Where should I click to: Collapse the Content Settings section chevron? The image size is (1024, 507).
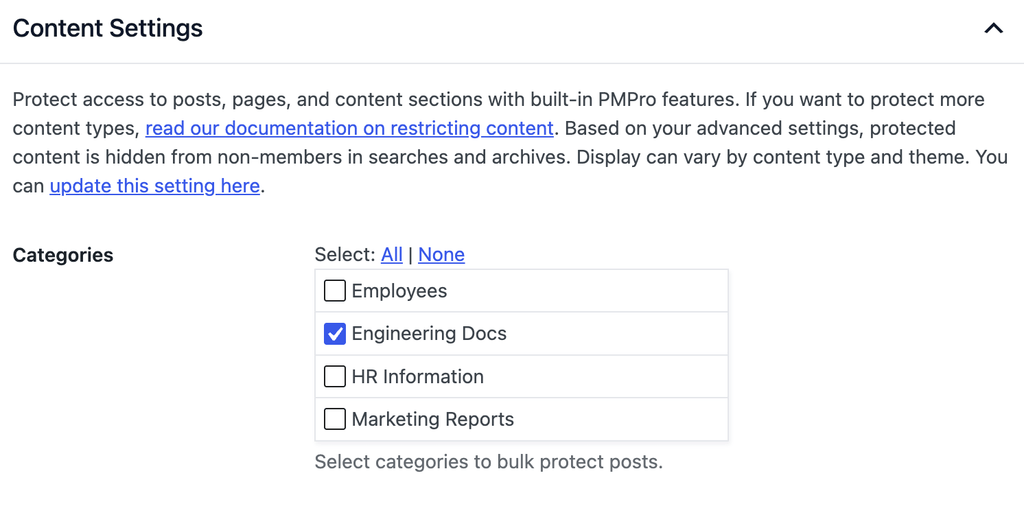pyautogui.click(x=993, y=29)
